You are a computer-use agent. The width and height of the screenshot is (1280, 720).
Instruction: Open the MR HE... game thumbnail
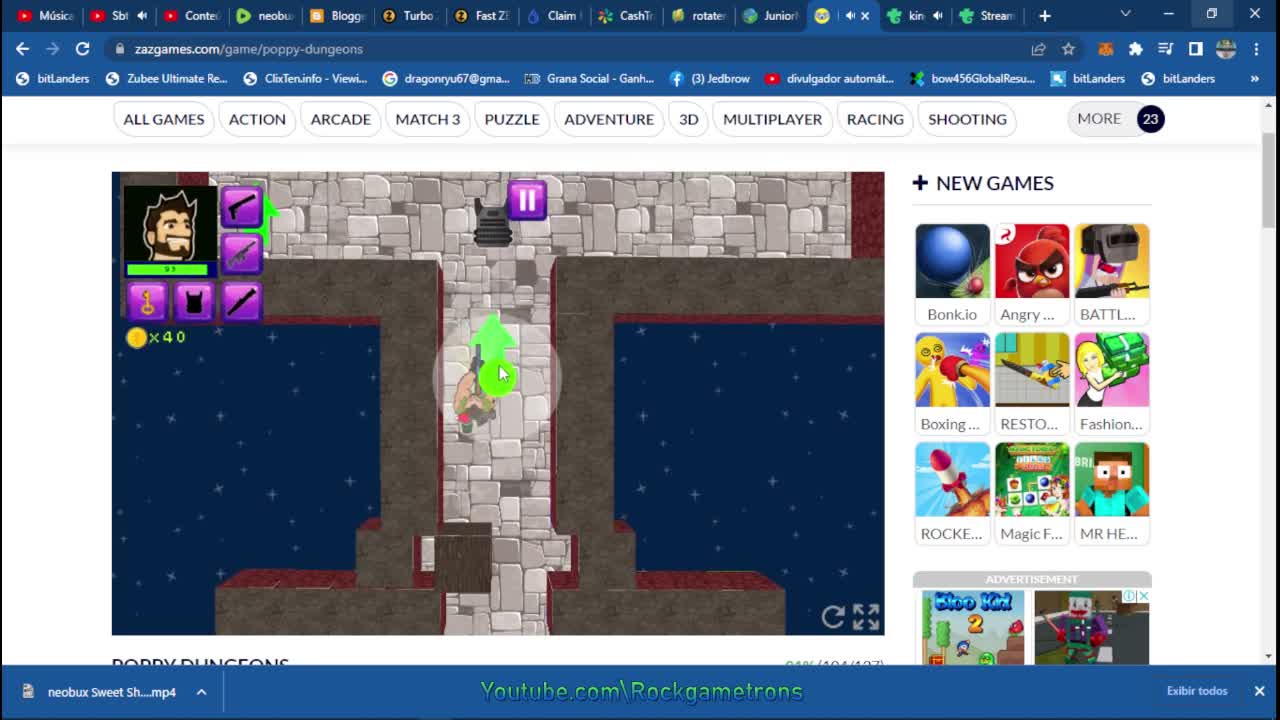1112,493
